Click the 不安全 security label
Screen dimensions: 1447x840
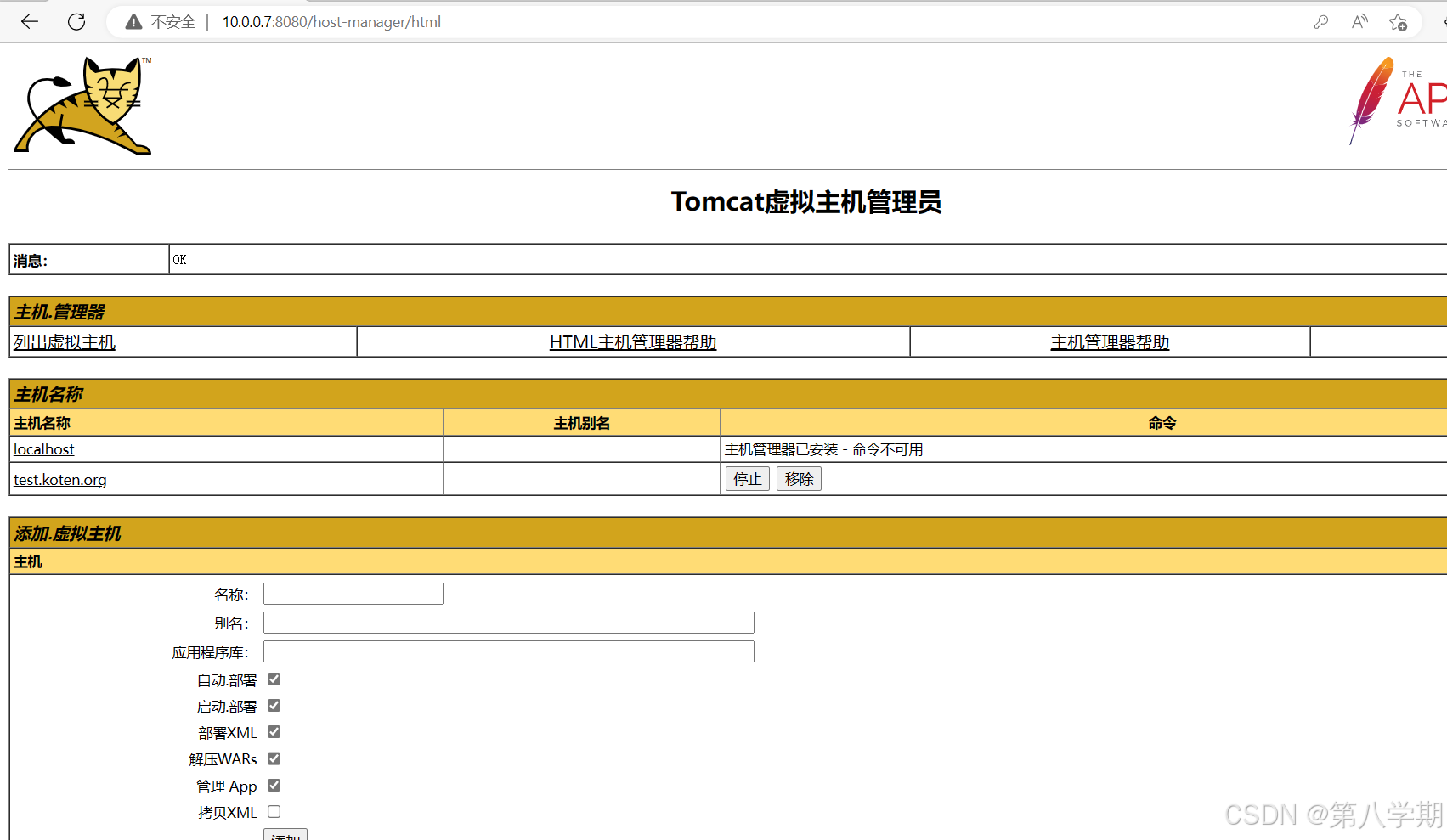click(x=173, y=22)
